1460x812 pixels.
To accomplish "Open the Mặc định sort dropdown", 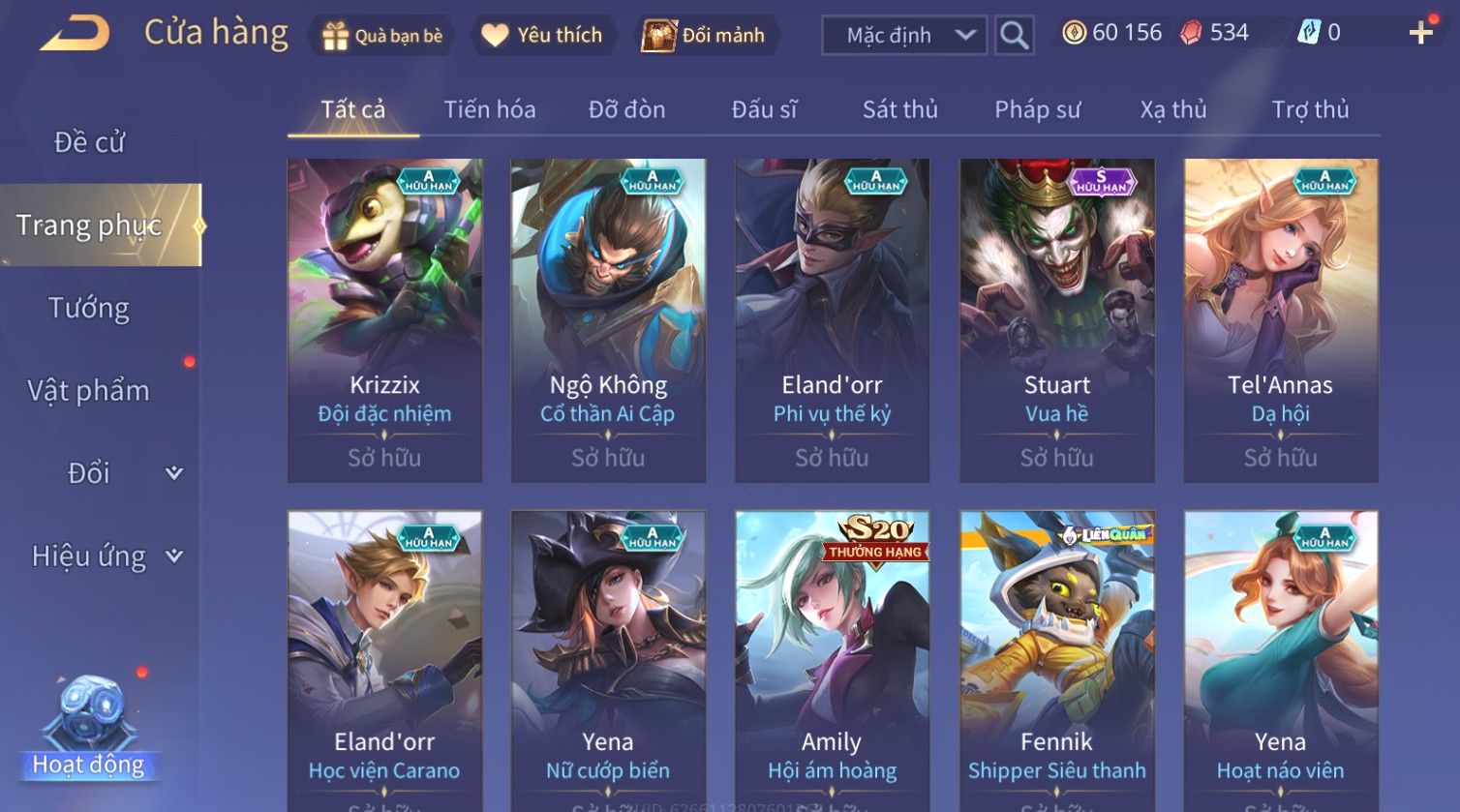I will coord(904,36).
